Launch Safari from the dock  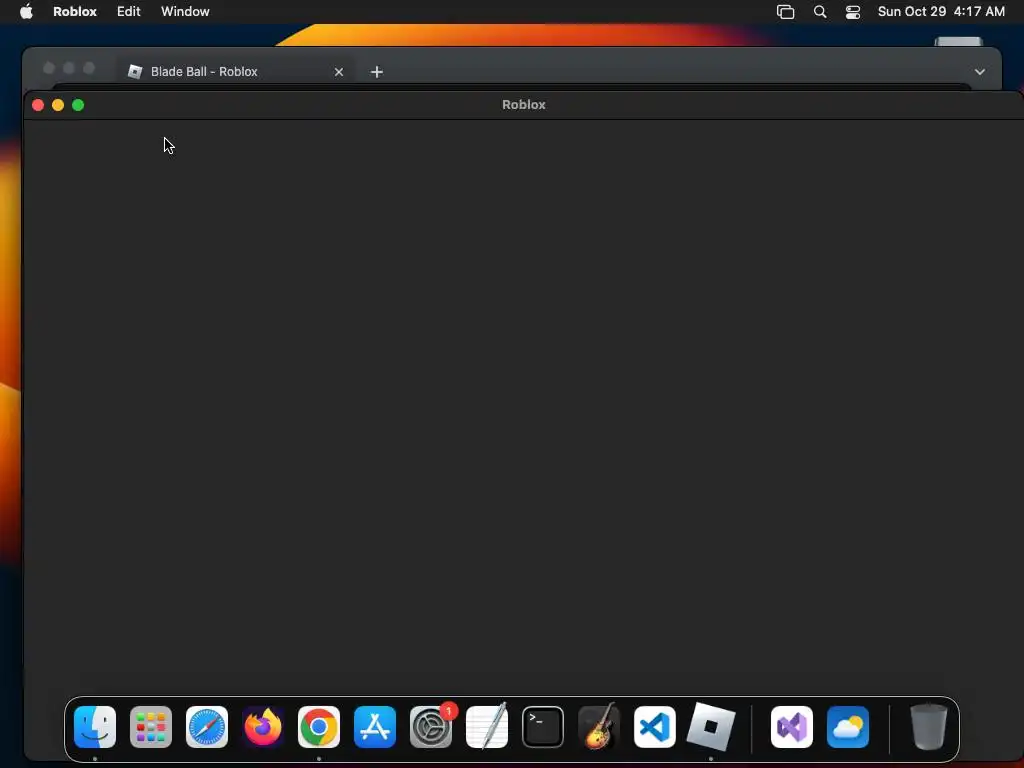pos(207,727)
